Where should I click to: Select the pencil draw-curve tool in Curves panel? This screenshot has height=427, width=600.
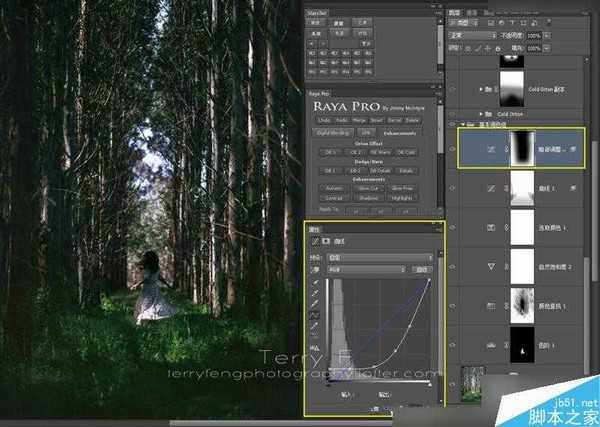pyautogui.click(x=315, y=326)
